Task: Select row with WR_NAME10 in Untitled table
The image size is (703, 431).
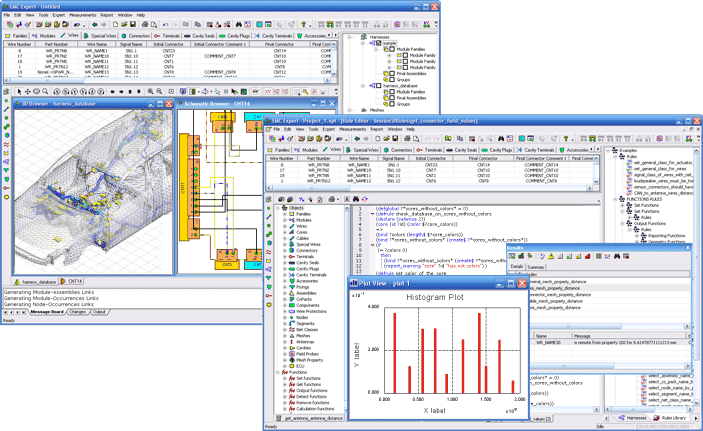Action: [169, 56]
